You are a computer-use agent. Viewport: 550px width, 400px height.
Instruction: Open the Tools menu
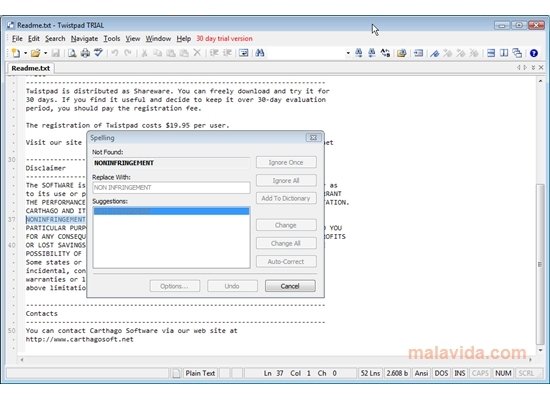click(112, 39)
